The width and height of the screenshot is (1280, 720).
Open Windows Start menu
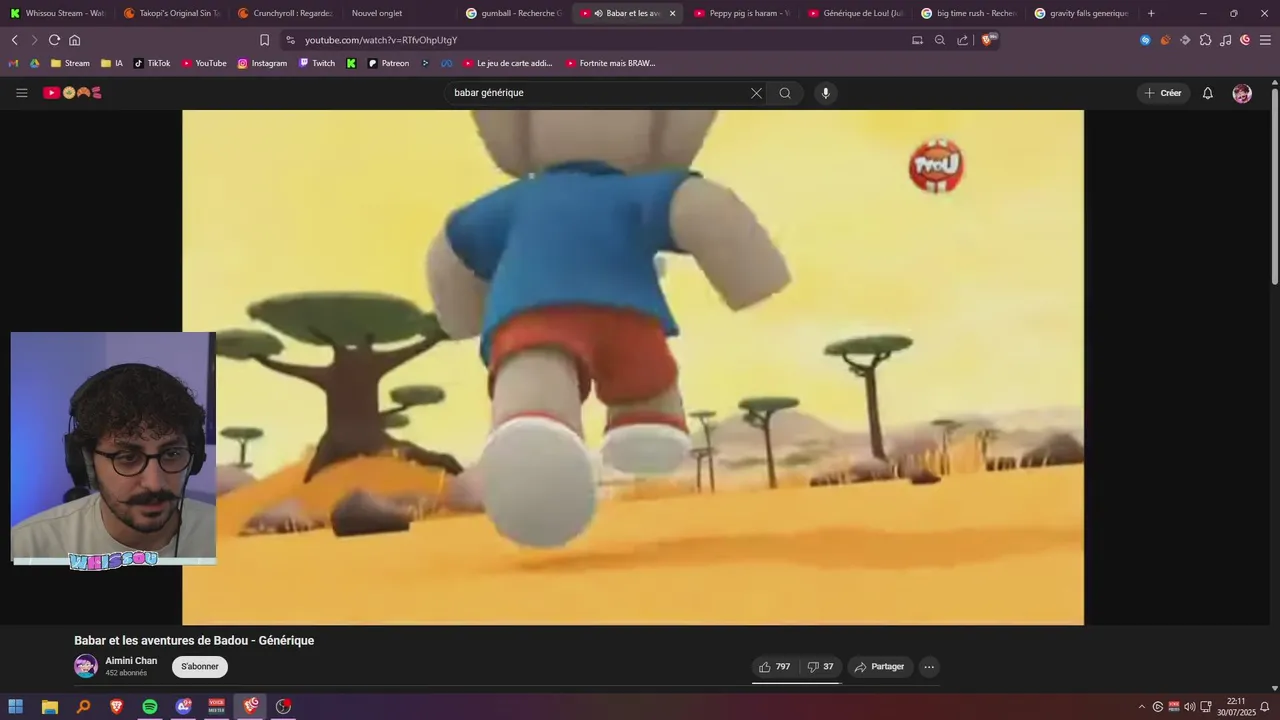(15, 706)
